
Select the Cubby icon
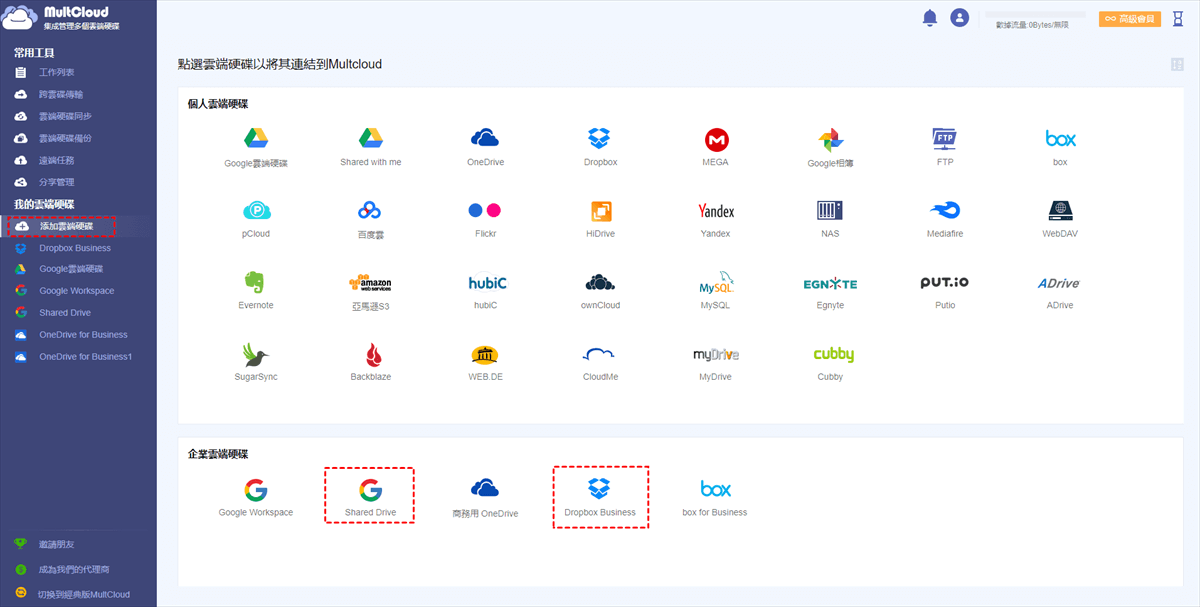click(x=833, y=354)
